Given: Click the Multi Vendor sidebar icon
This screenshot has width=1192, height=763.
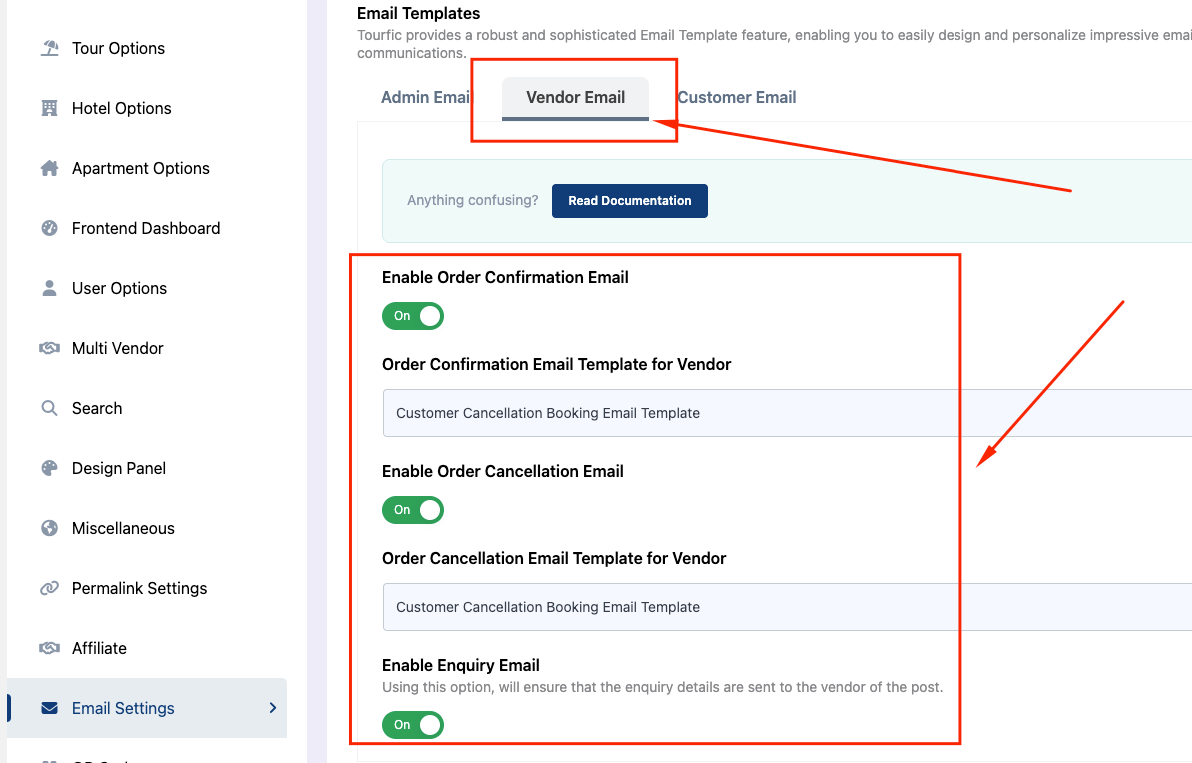Looking at the screenshot, I should click(49, 347).
